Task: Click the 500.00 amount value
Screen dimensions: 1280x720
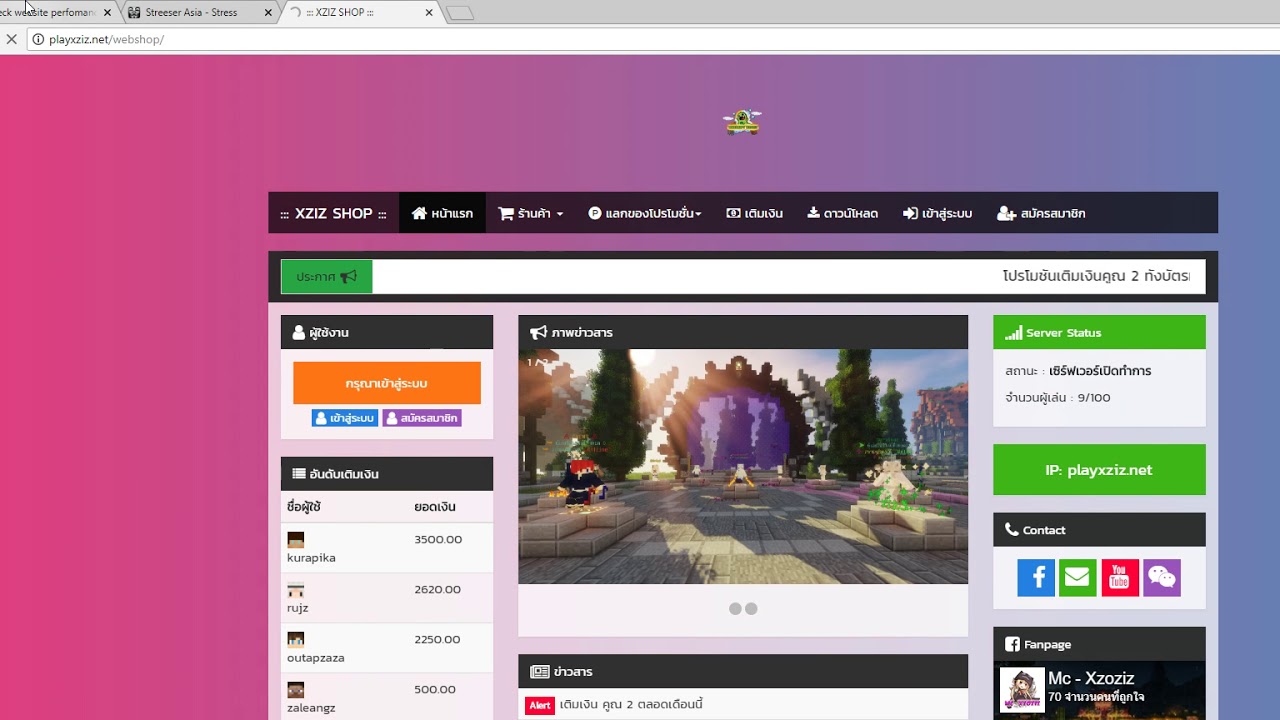Action: 435,690
